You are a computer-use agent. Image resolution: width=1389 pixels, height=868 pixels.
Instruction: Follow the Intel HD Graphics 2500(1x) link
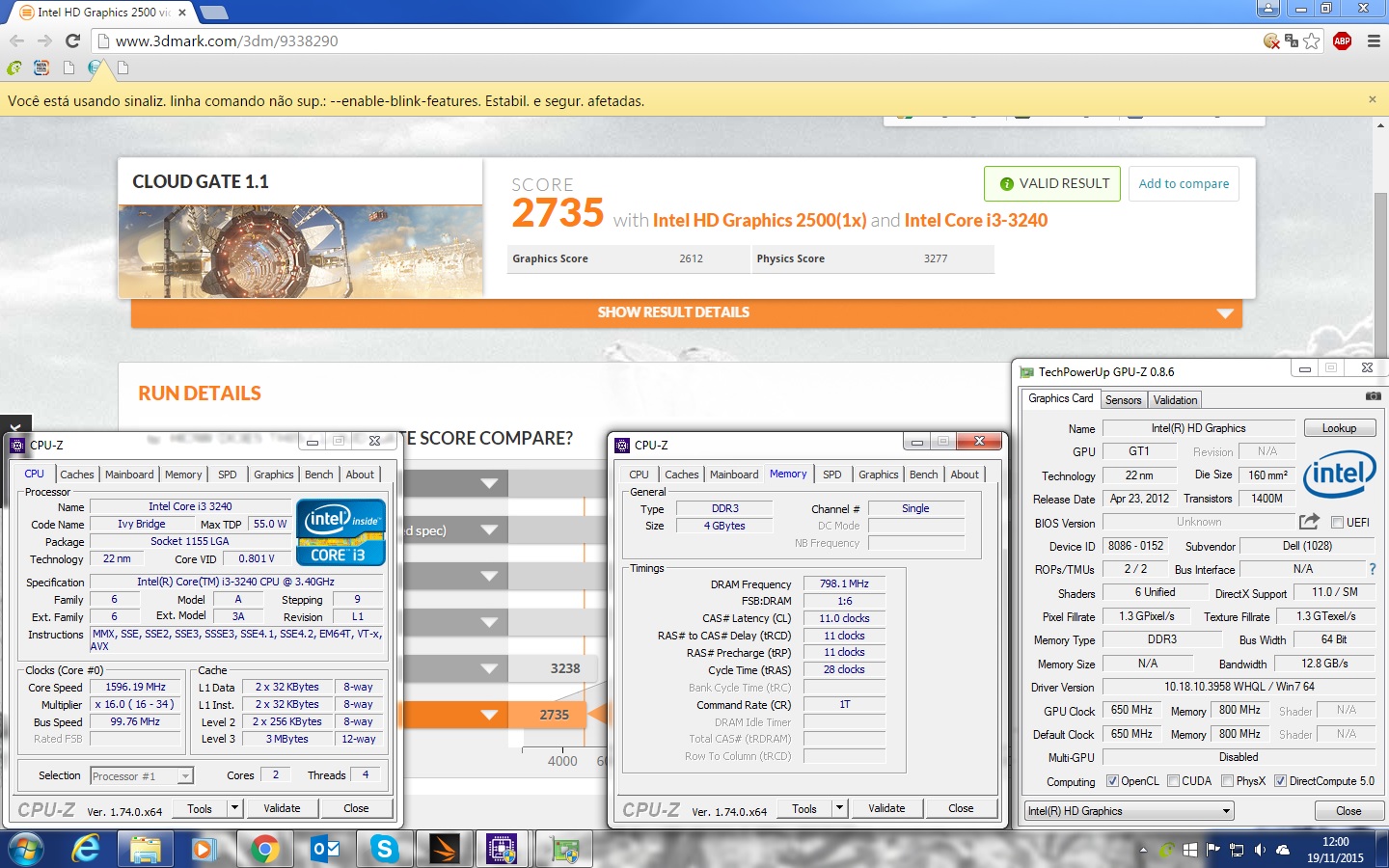coord(759,220)
